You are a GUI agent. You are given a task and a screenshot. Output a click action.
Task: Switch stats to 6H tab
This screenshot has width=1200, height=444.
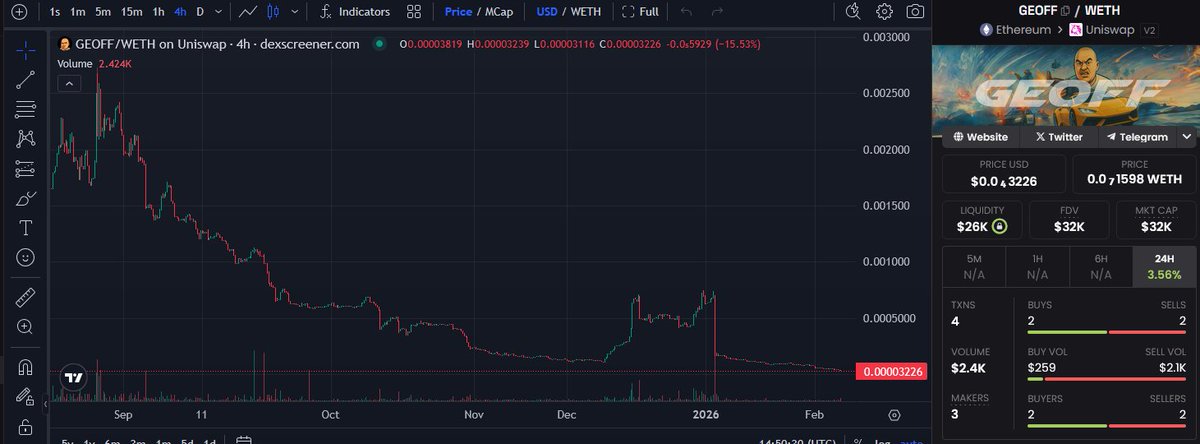pyautogui.click(x=1100, y=266)
